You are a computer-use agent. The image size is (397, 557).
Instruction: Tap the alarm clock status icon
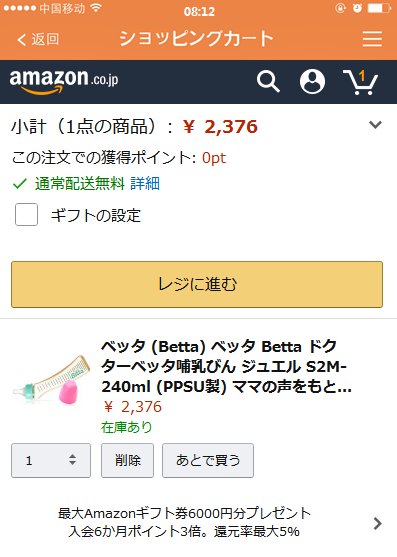(x=357, y=8)
